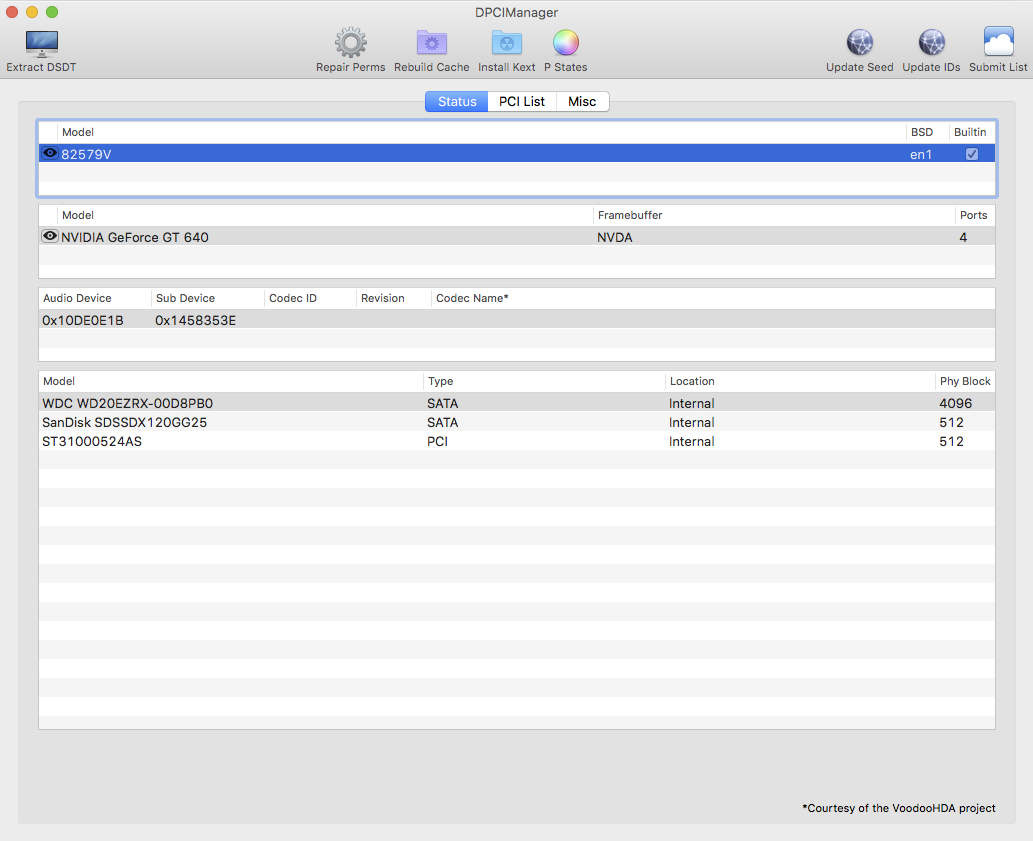Switch to the PCI List tab
Viewport: 1033px width, 841px height.
[x=521, y=102]
